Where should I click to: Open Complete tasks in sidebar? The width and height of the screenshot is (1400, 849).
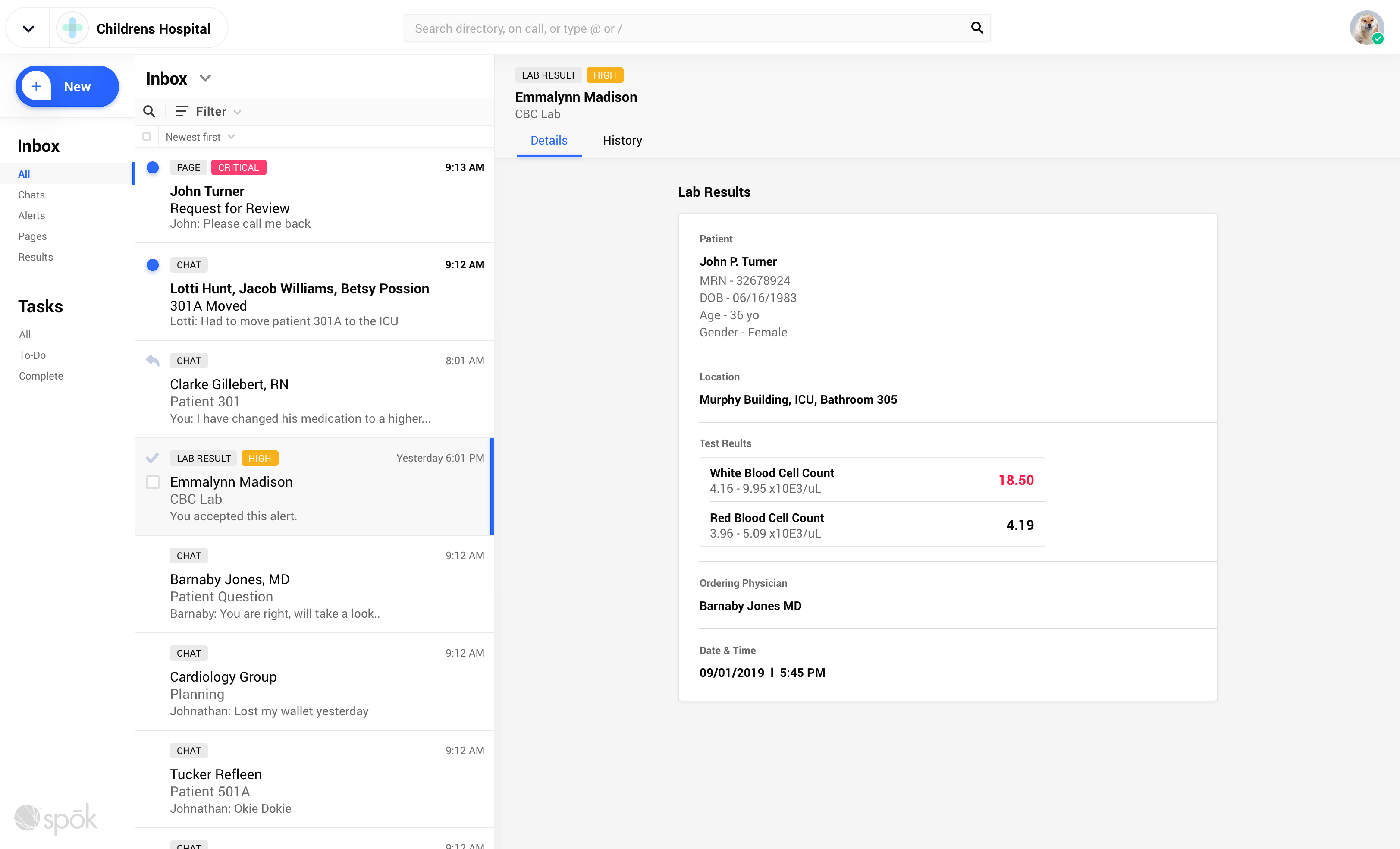pos(41,376)
